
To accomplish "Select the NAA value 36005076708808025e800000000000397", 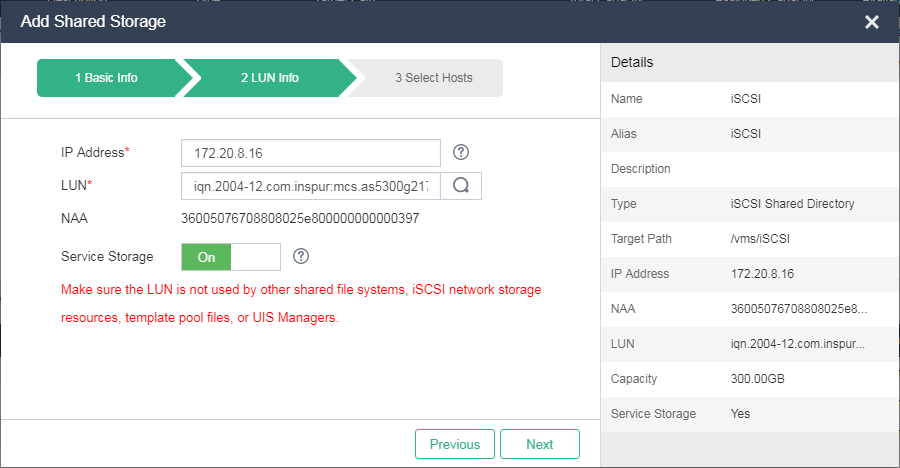I will tap(300, 218).
